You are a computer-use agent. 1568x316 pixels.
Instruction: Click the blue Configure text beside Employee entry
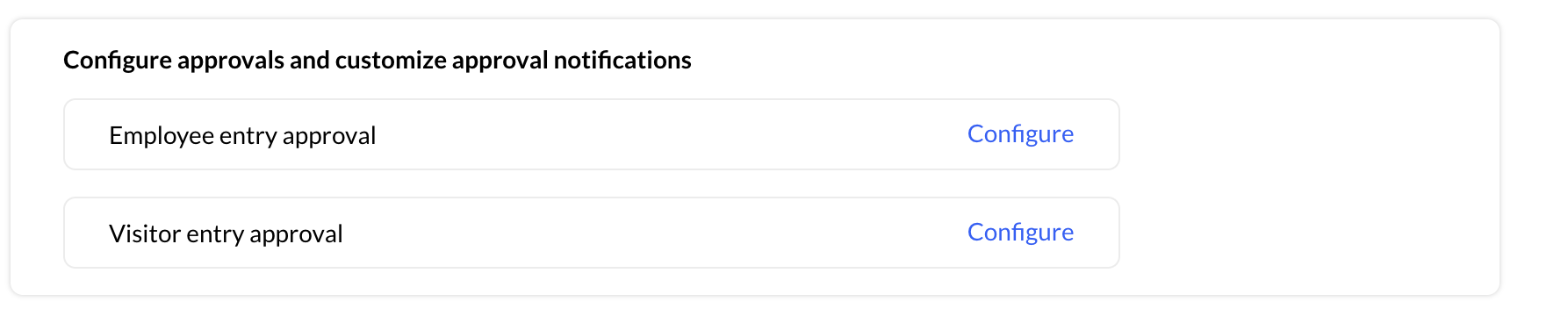click(1020, 134)
